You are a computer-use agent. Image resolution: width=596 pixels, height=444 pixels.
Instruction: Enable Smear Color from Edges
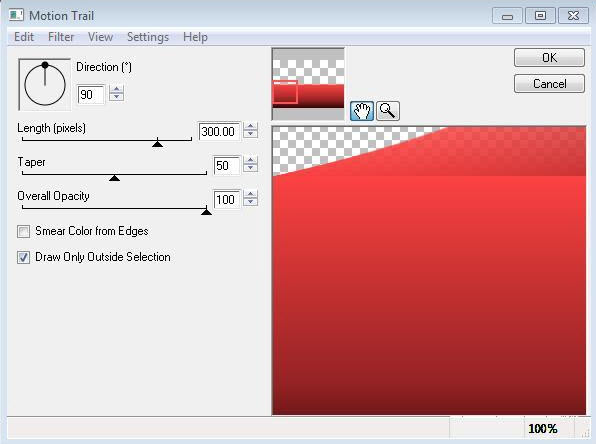click(x=24, y=232)
